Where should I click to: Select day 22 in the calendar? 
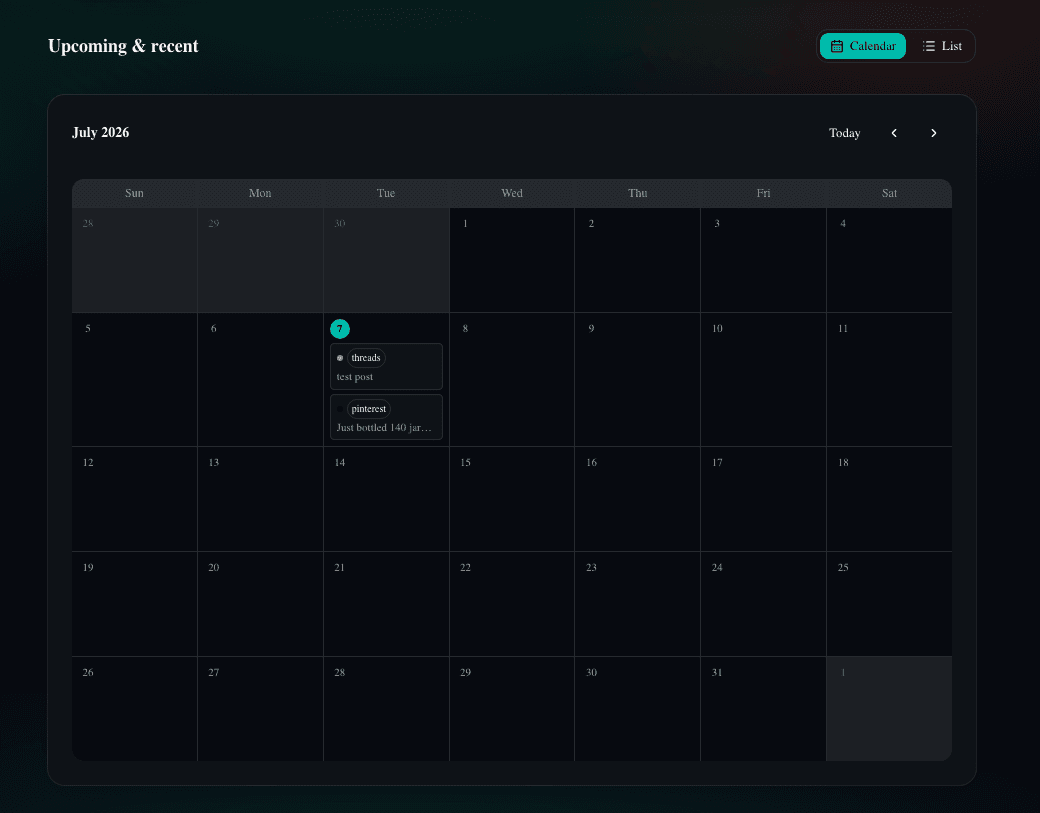(x=512, y=604)
